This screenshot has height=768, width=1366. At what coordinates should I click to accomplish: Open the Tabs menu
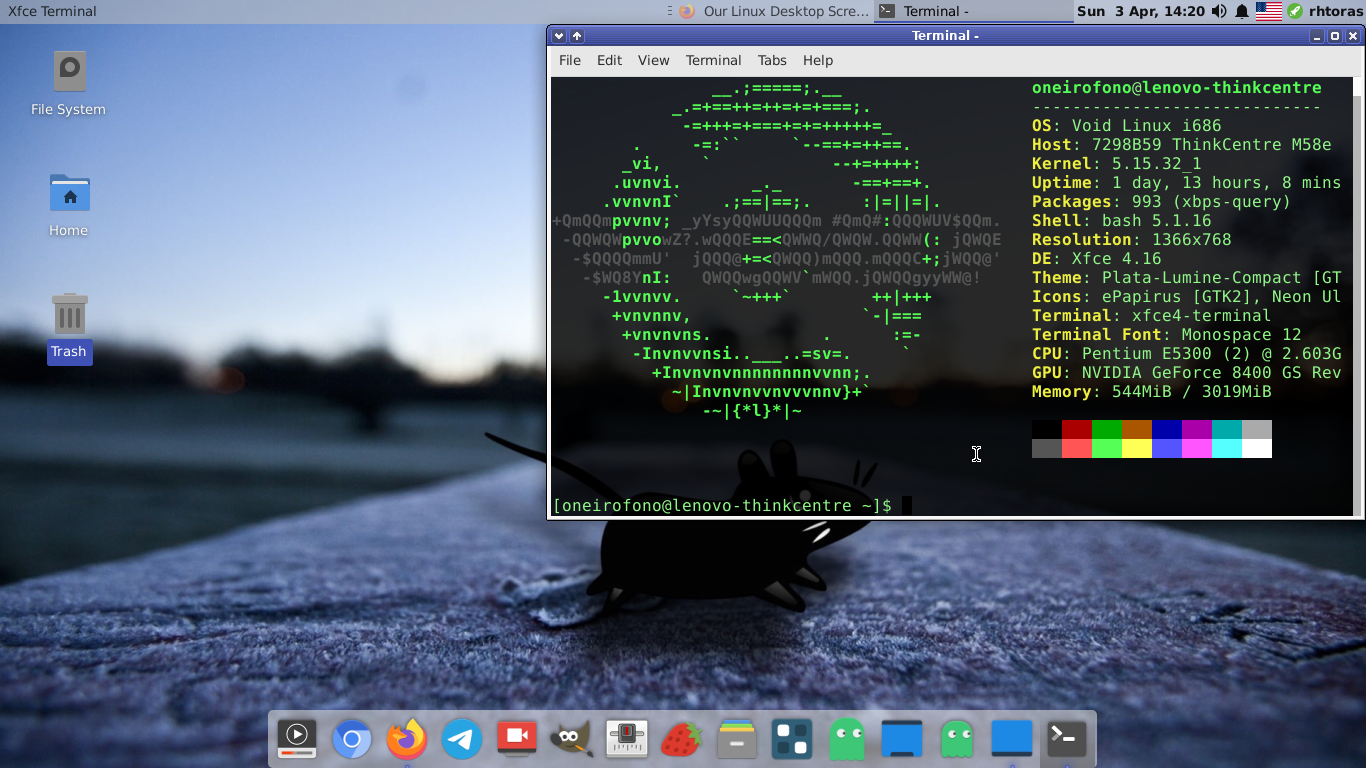click(x=772, y=60)
